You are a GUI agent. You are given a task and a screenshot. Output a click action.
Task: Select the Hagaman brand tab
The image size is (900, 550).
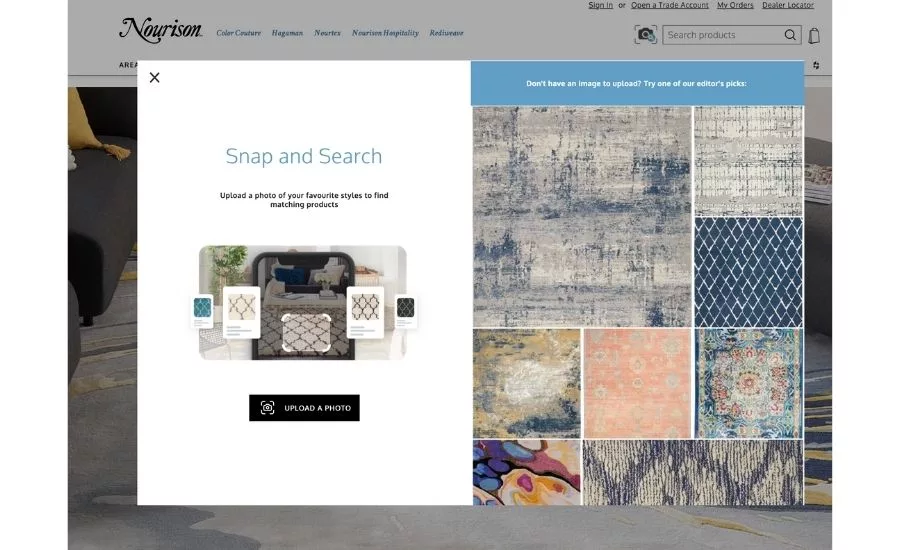(287, 33)
